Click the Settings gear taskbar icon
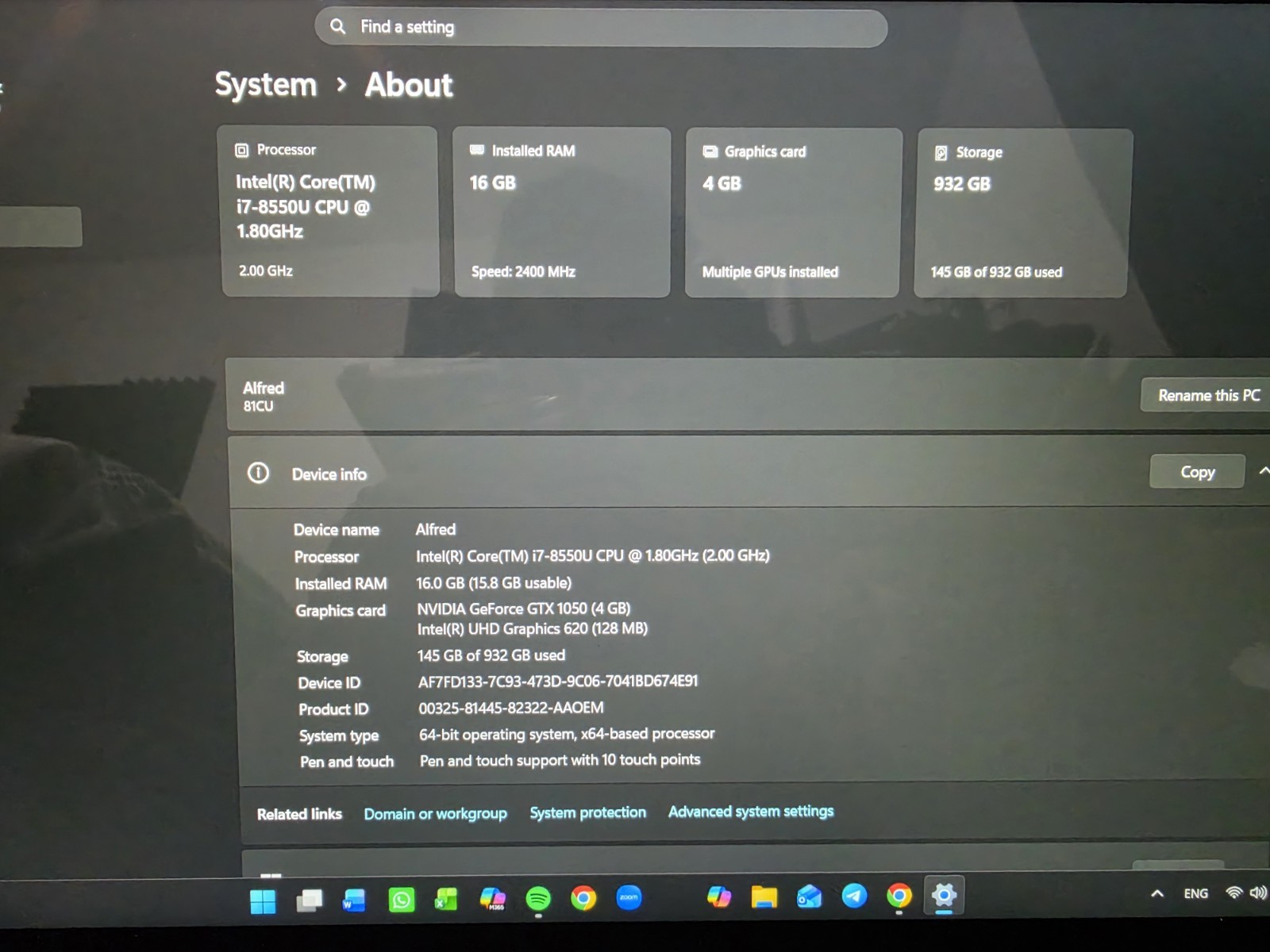This screenshot has width=1270, height=952. pos(944,896)
